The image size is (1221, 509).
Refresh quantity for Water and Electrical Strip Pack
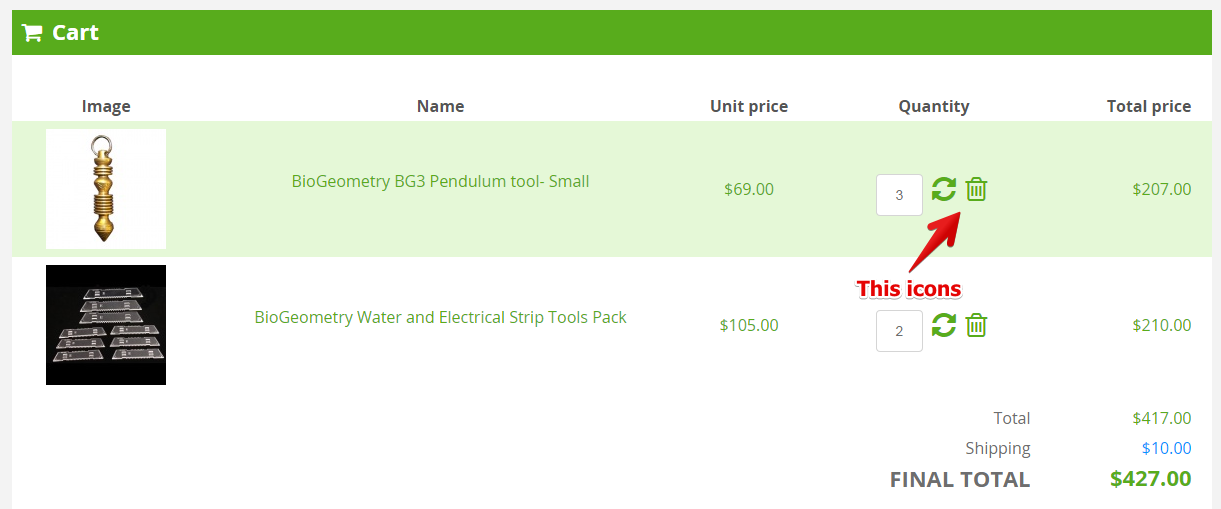coord(943,325)
